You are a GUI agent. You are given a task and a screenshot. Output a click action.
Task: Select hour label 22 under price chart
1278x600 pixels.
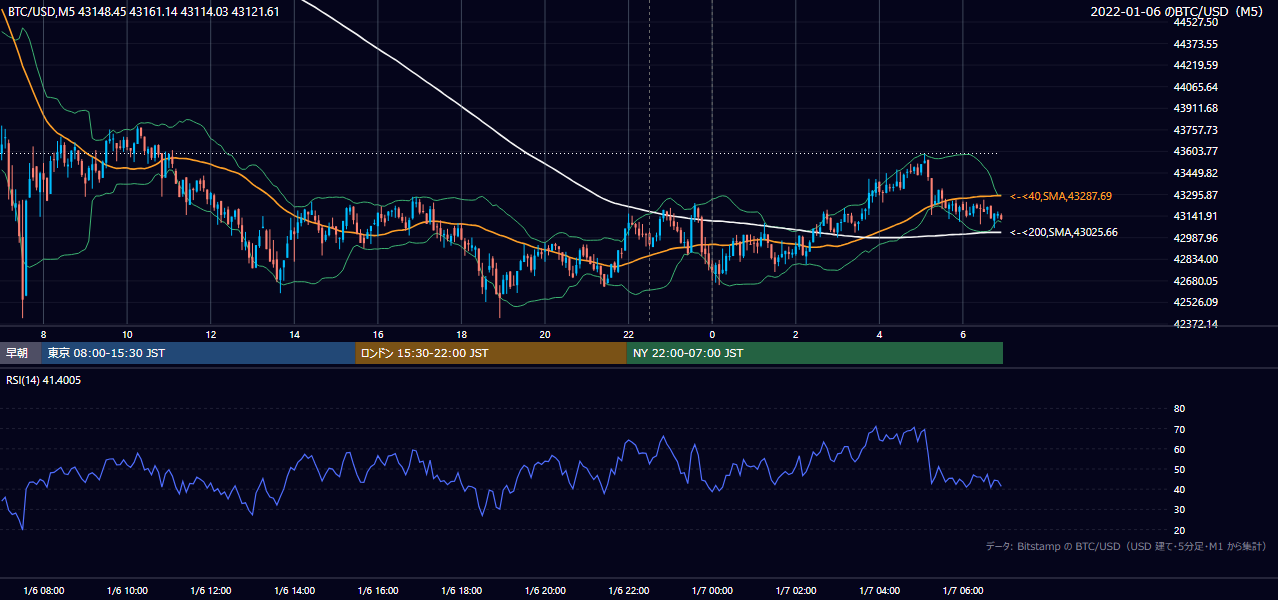click(x=628, y=334)
